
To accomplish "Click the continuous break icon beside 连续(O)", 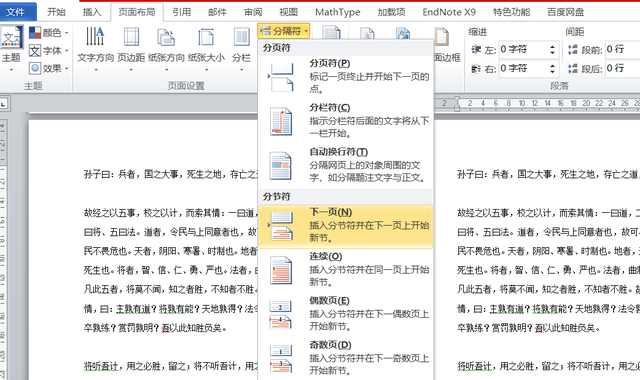I will 281,270.
